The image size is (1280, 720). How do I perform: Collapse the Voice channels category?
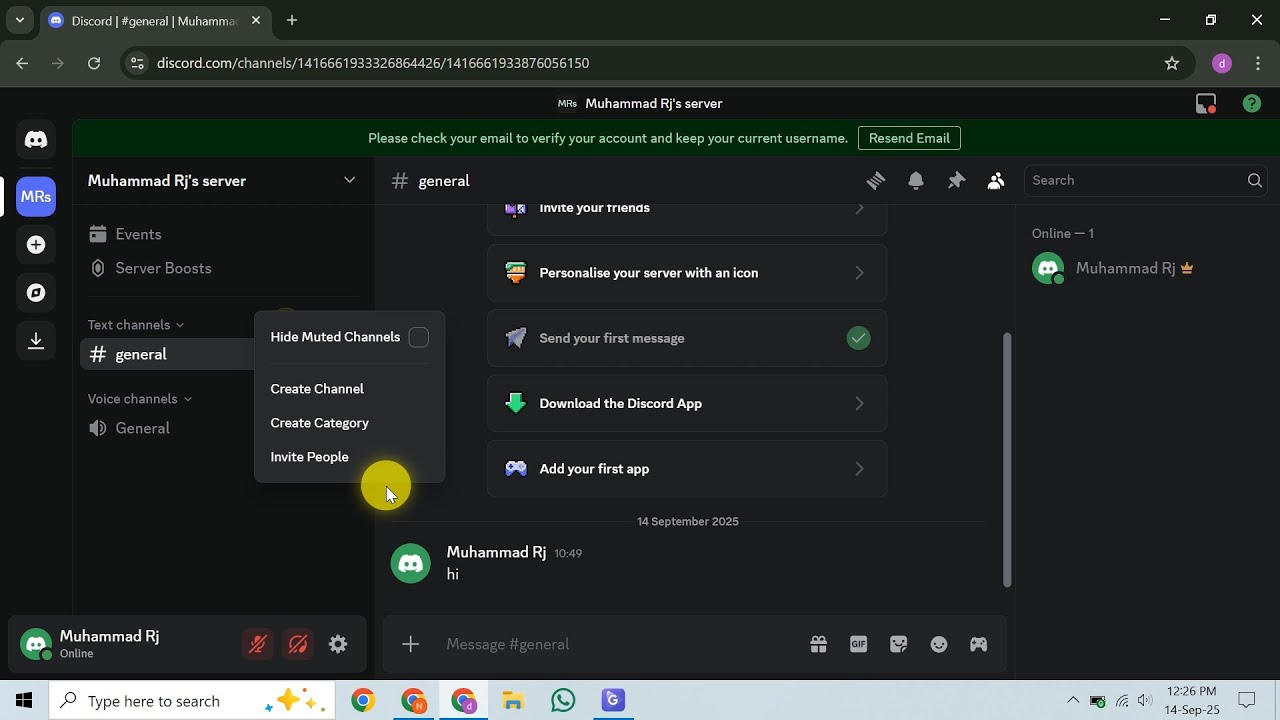[x=140, y=398]
